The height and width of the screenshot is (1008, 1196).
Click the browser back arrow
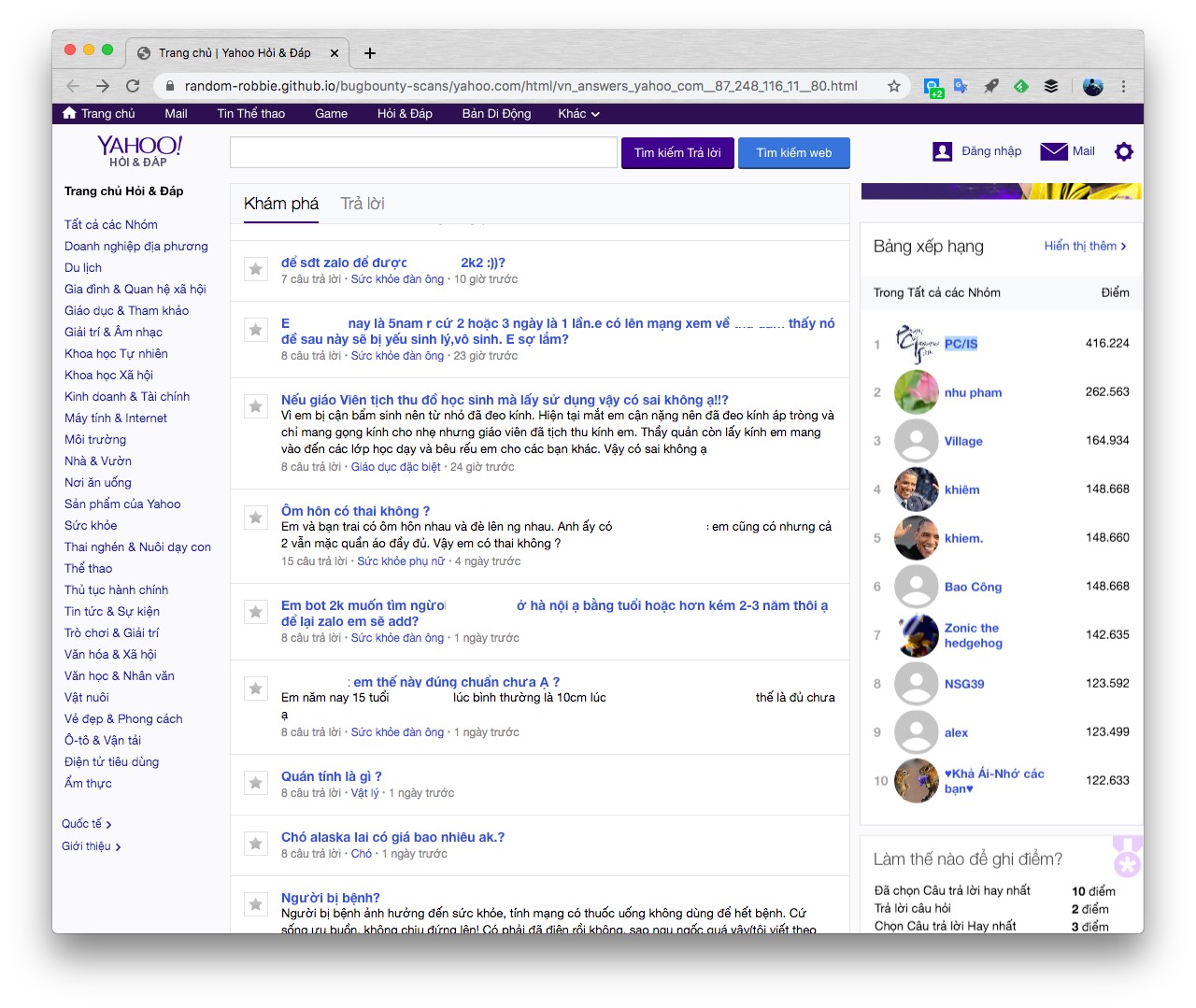click(x=73, y=86)
